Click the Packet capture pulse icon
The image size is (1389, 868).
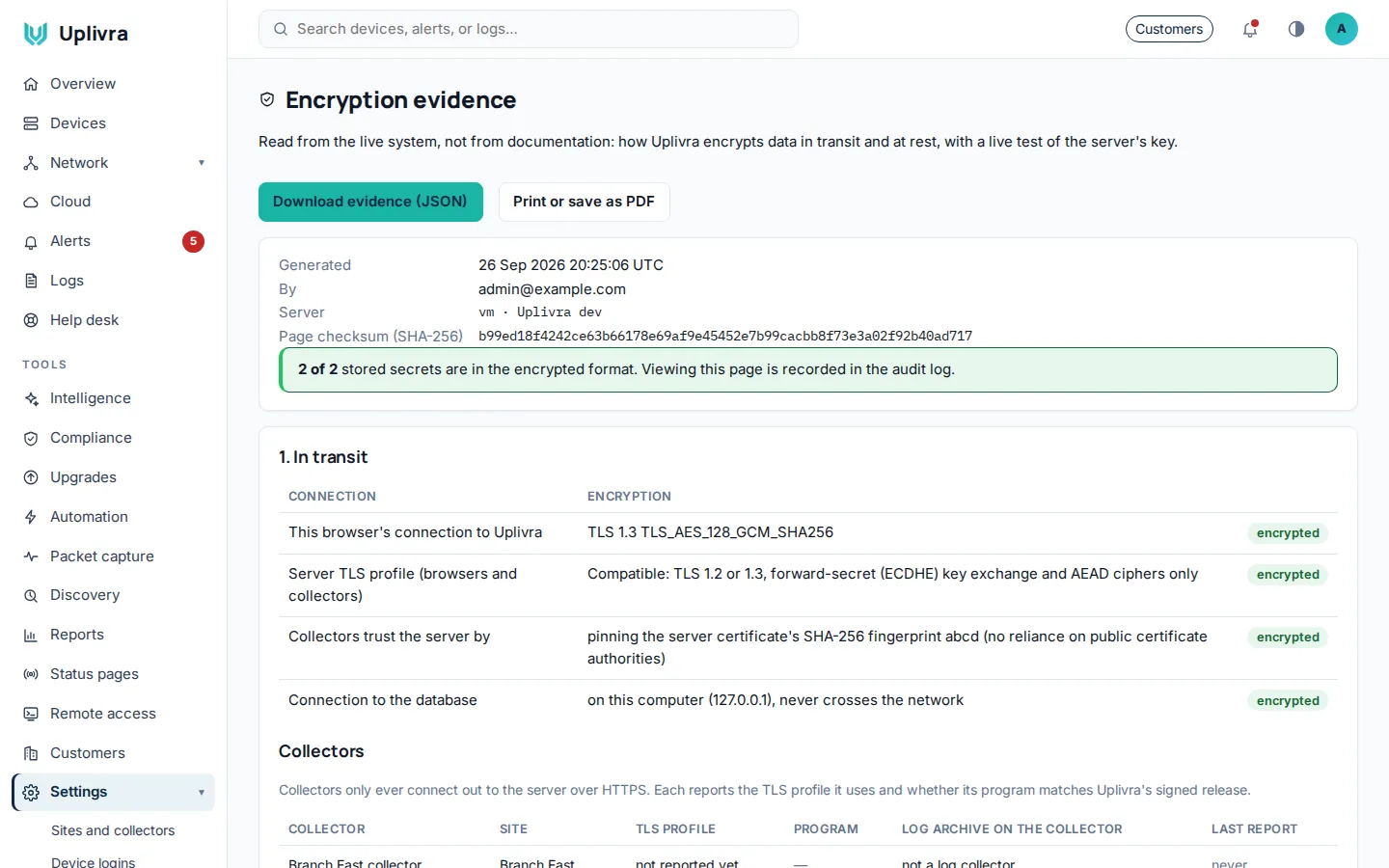[31, 556]
